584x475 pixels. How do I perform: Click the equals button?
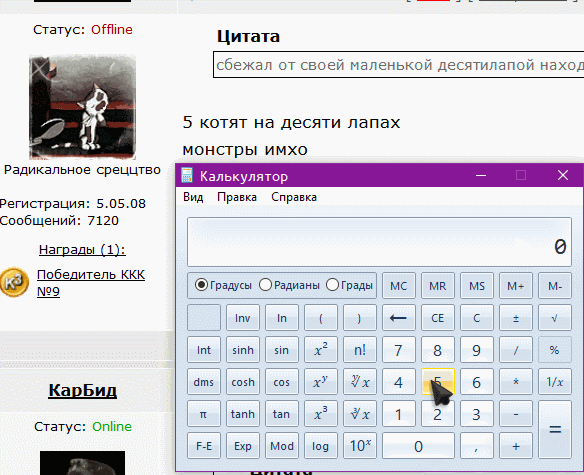(555, 430)
